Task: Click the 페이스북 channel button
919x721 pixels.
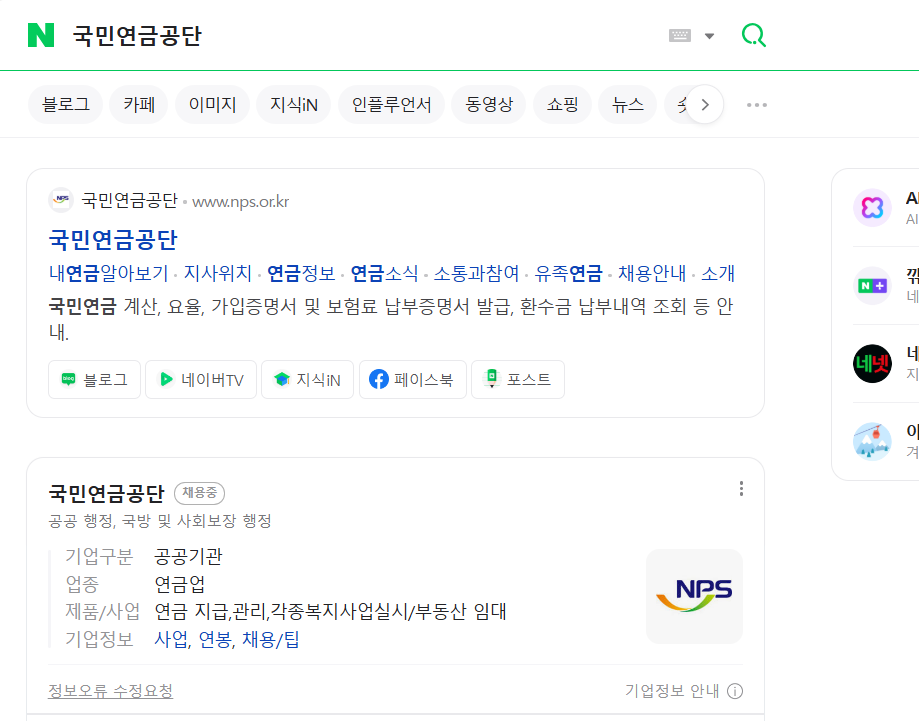Action: 413,380
